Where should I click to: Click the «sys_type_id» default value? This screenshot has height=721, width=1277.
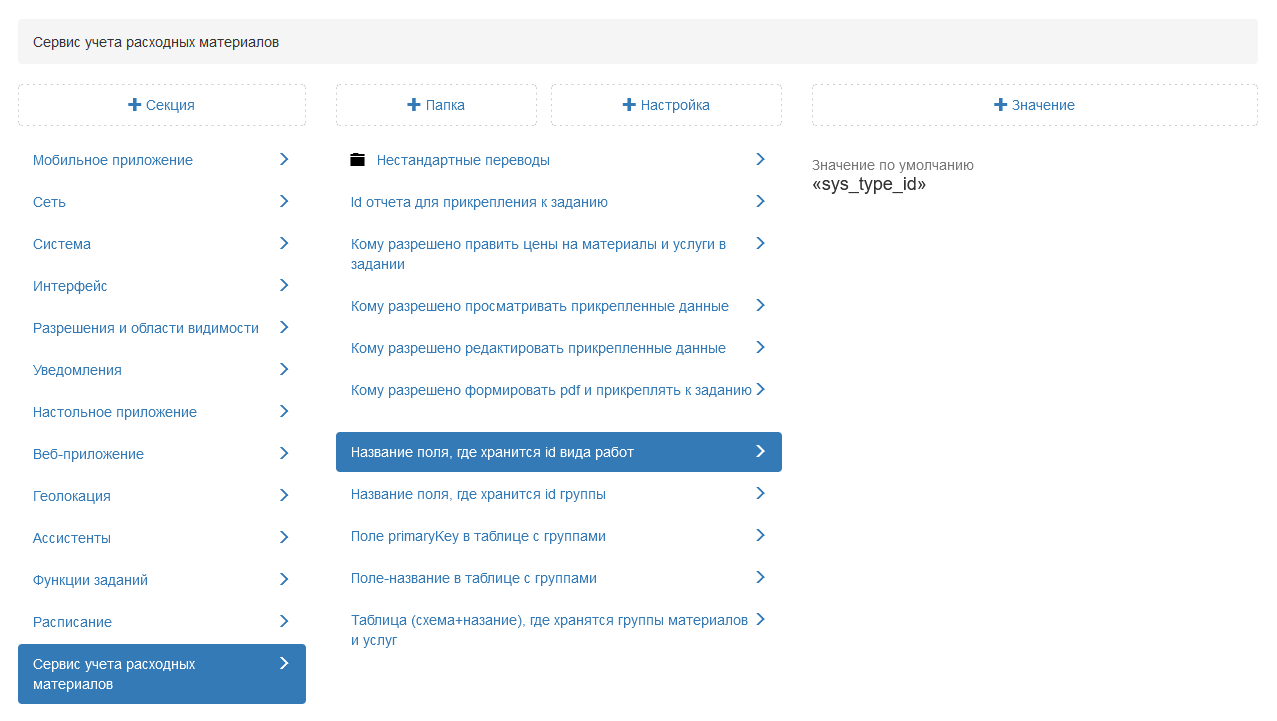click(869, 185)
